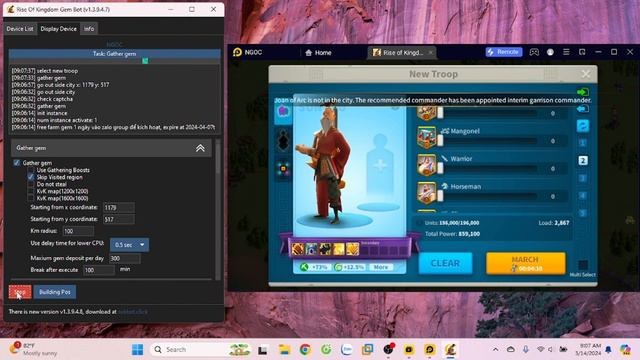Click the Km radius input field
Screen dimensions: 640x360
tap(78, 231)
